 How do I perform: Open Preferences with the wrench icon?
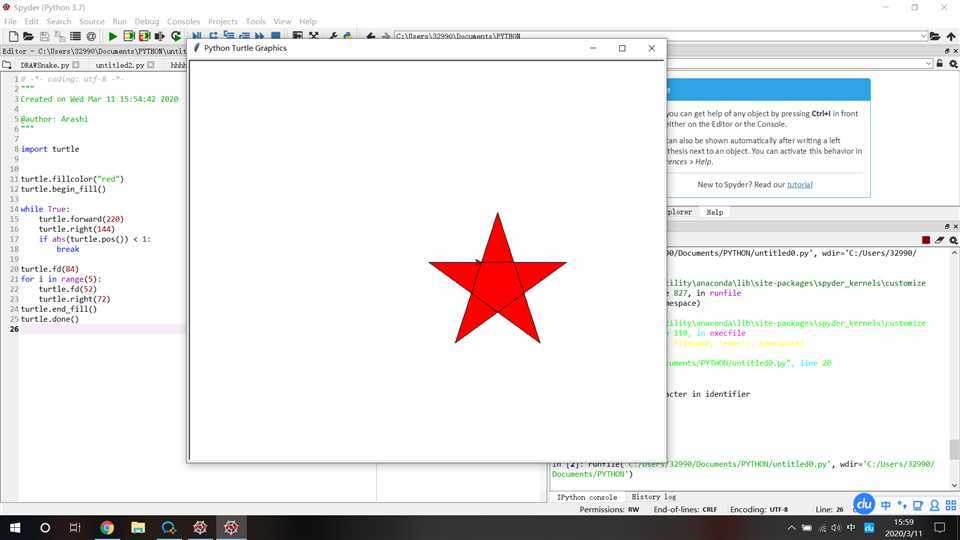pyautogui.click(x=333, y=37)
